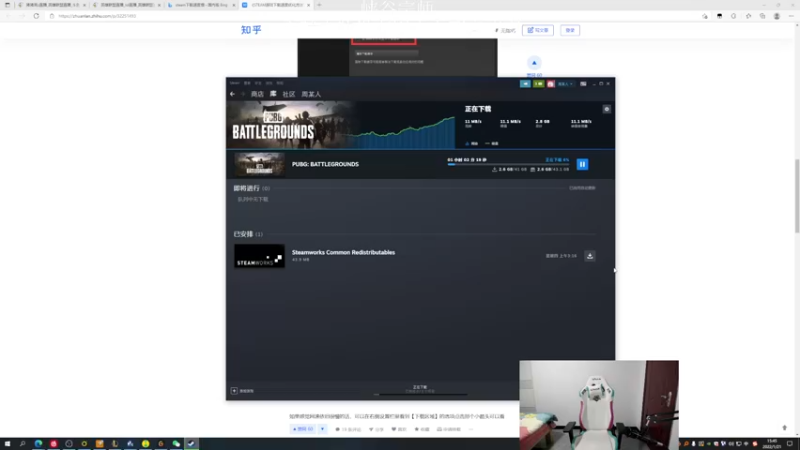Pause the PUBG: BATTLEGROUNDS download
Image resolution: width=800 pixels, height=450 pixels.
[x=582, y=164]
